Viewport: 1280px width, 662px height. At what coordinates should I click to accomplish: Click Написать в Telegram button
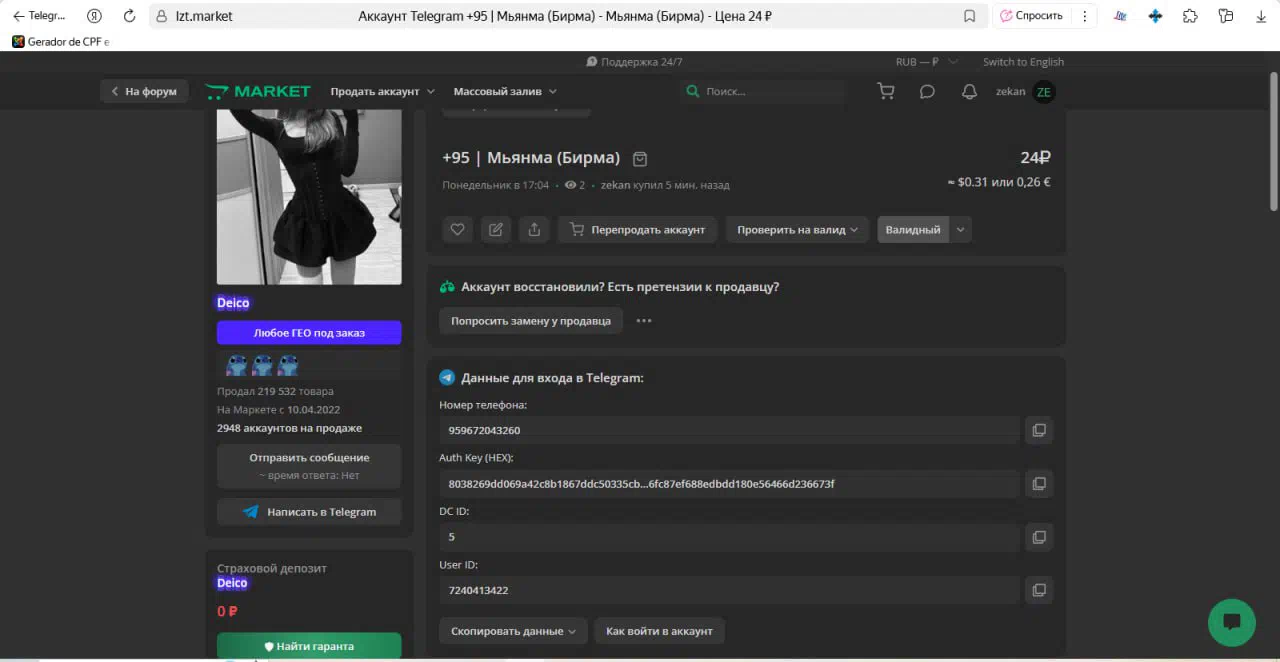tap(309, 512)
